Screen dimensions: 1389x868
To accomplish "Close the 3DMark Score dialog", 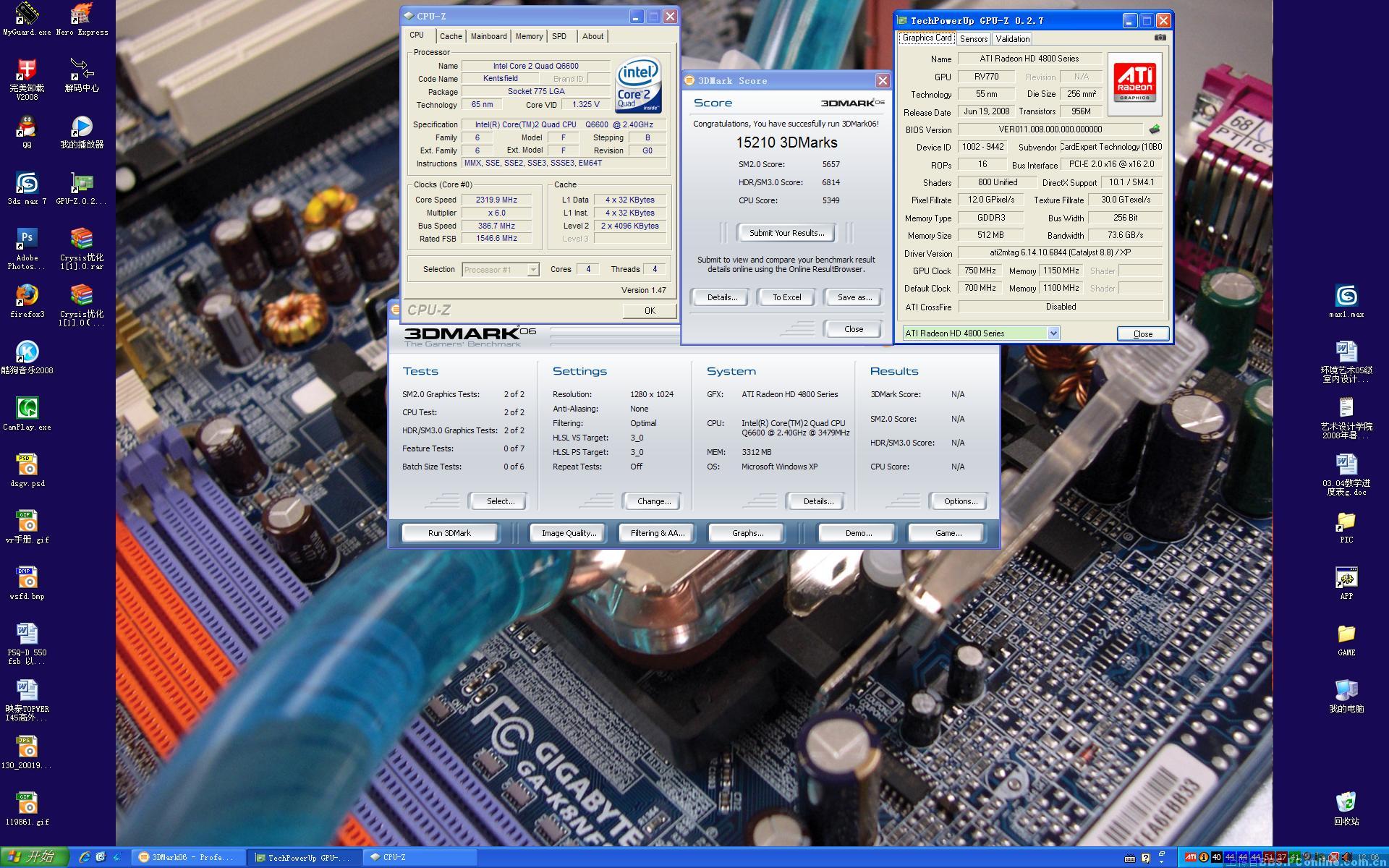I will (x=854, y=329).
